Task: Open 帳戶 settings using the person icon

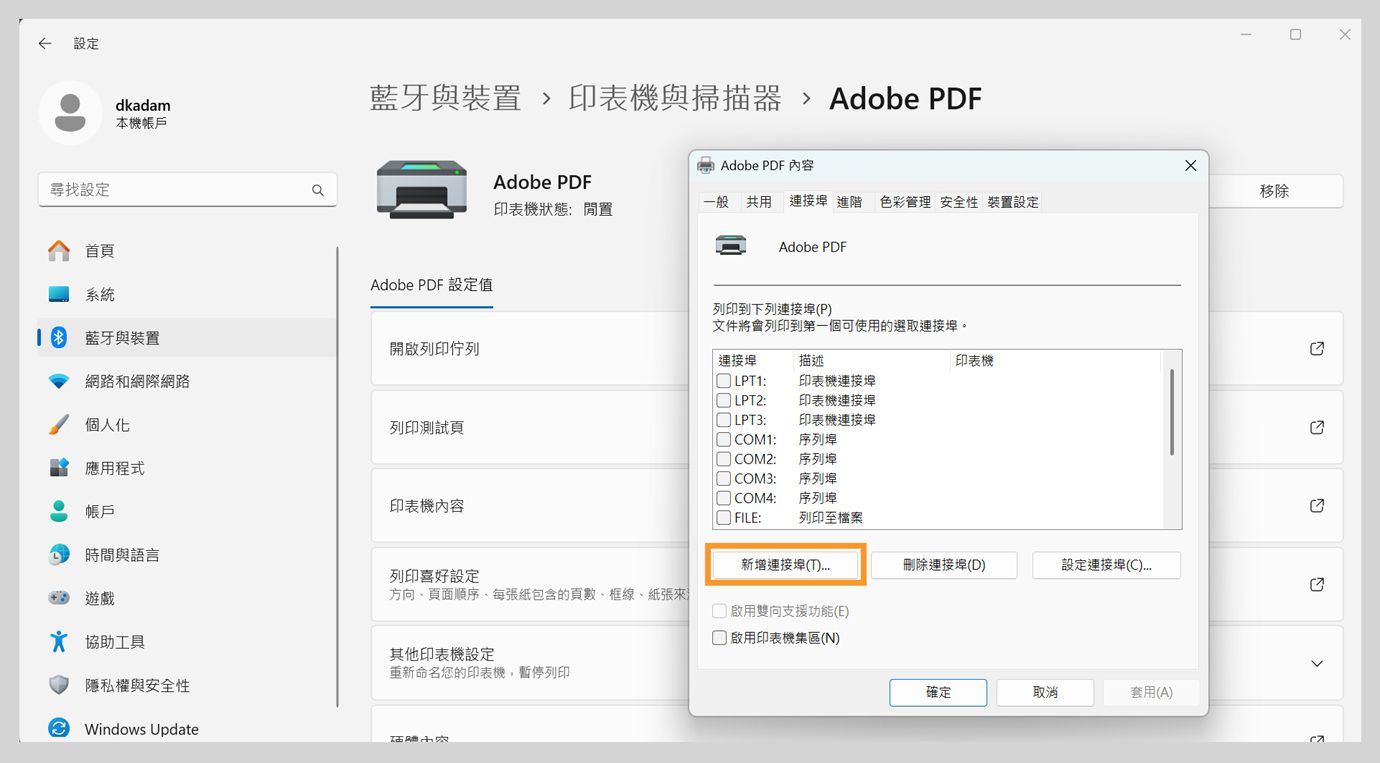Action: [60, 511]
